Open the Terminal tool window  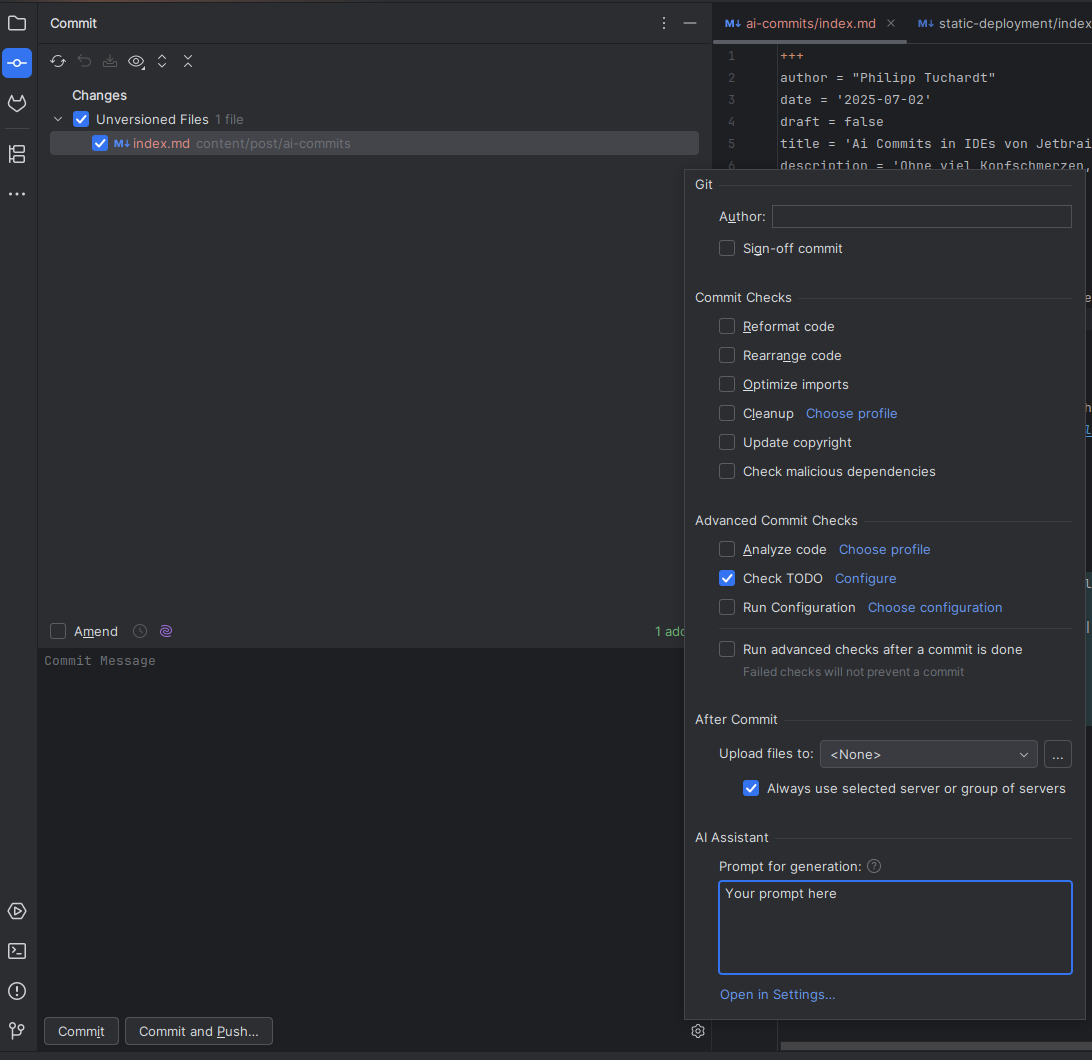pos(17,951)
